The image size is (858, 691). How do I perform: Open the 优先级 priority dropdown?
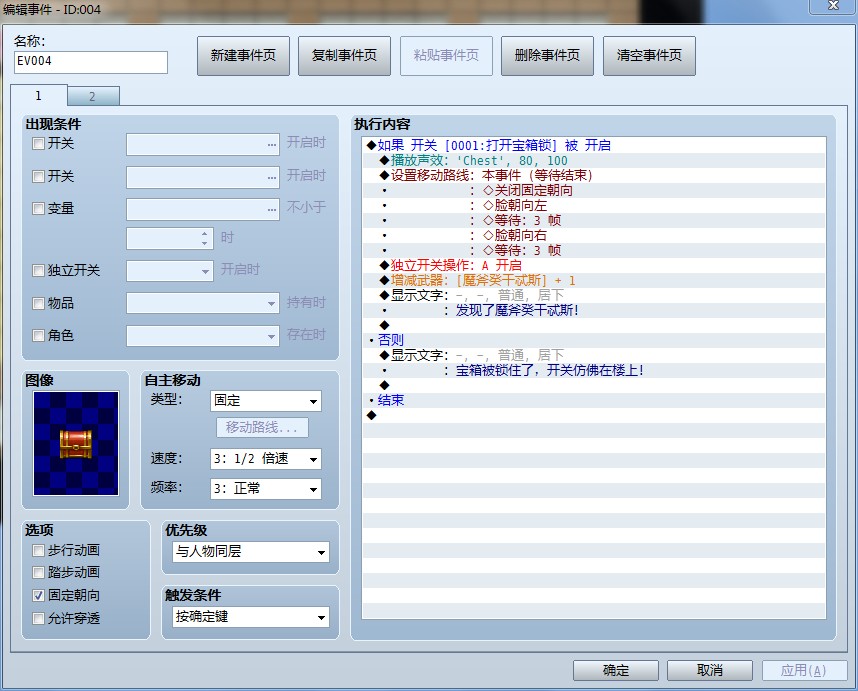pos(250,552)
